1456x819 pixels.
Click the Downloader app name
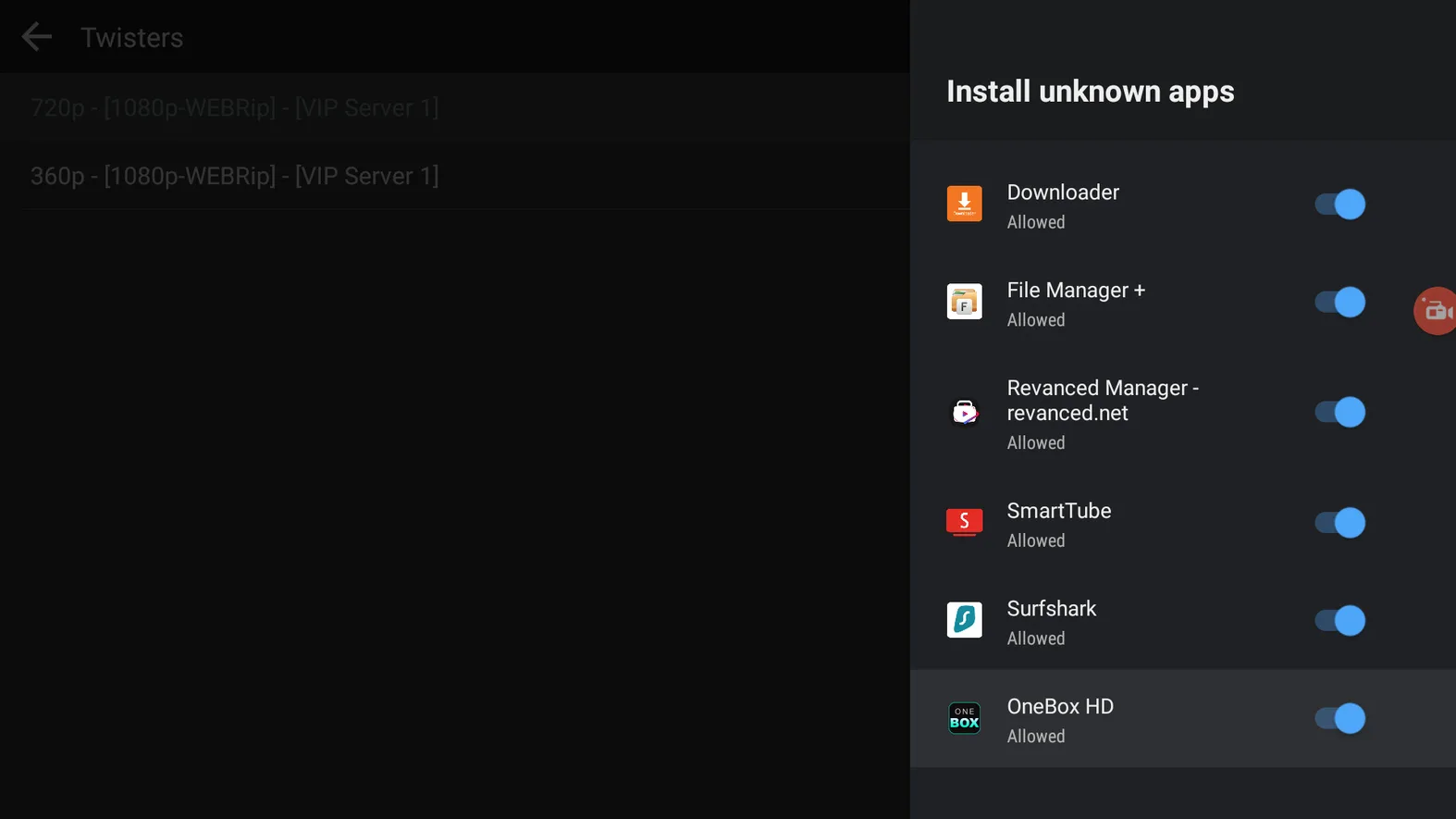click(x=1063, y=192)
